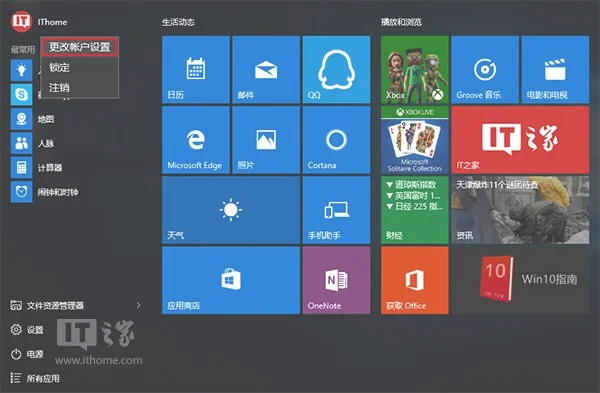Image resolution: width=600 pixels, height=393 pixels.
Task: Open the 人脉 people app icon
Action: [x=21, y=143]
